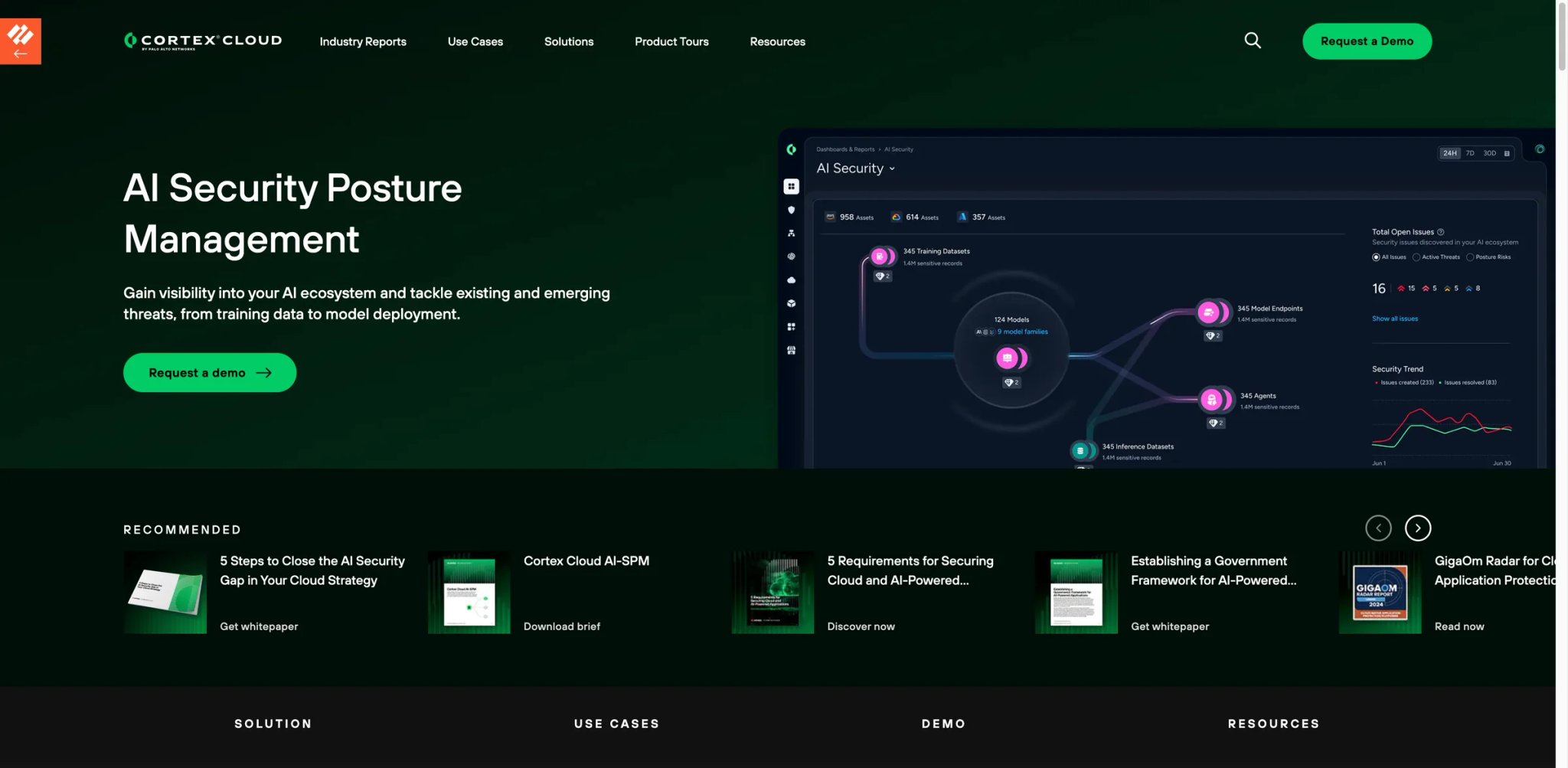Click the next carousel arrow in Recommended
Viewport: 1568px width, 768px height.
(1418, 528)
